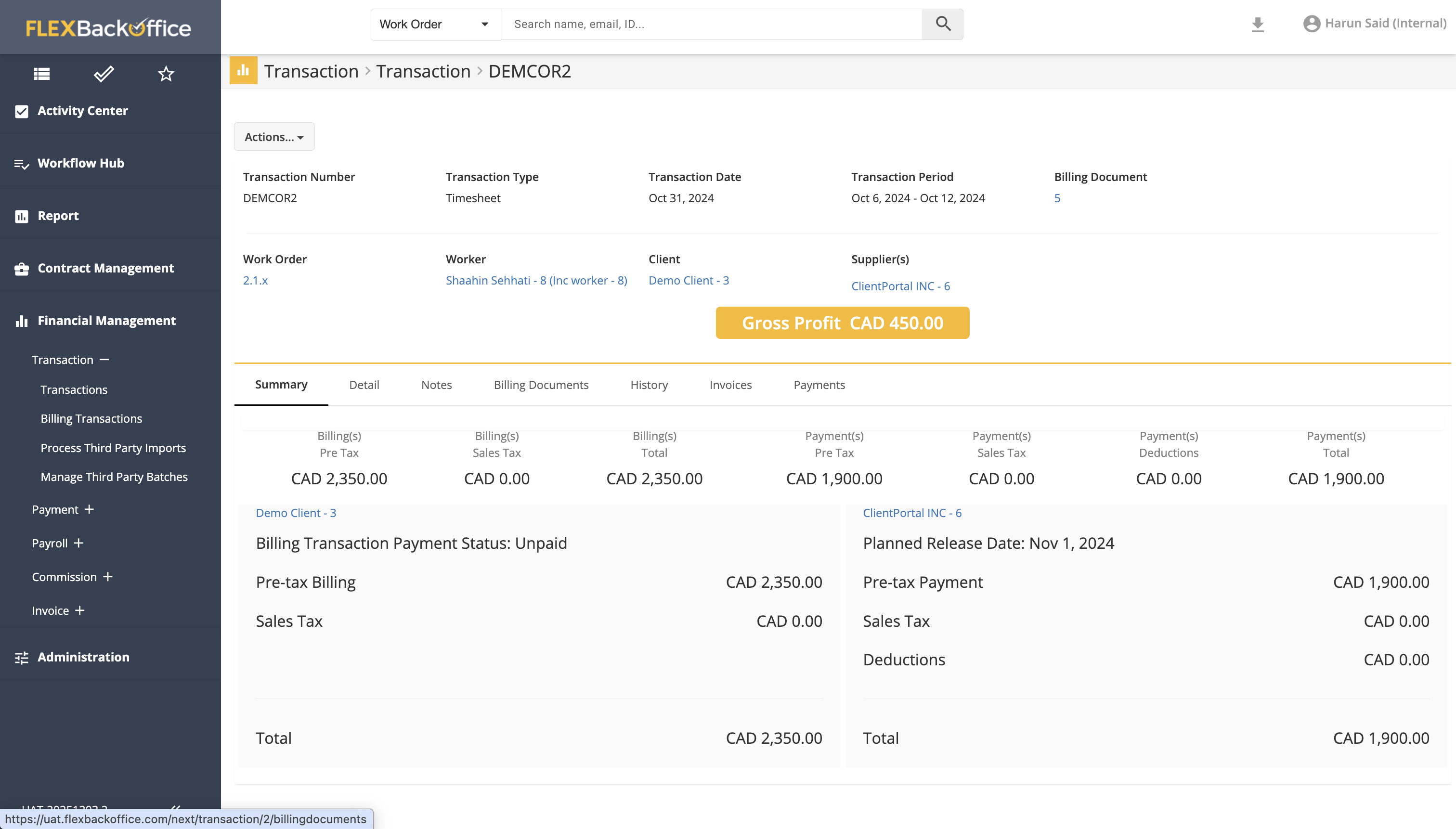
Task: Open the Work Order search type dropdown
Action: coord(435,25)
